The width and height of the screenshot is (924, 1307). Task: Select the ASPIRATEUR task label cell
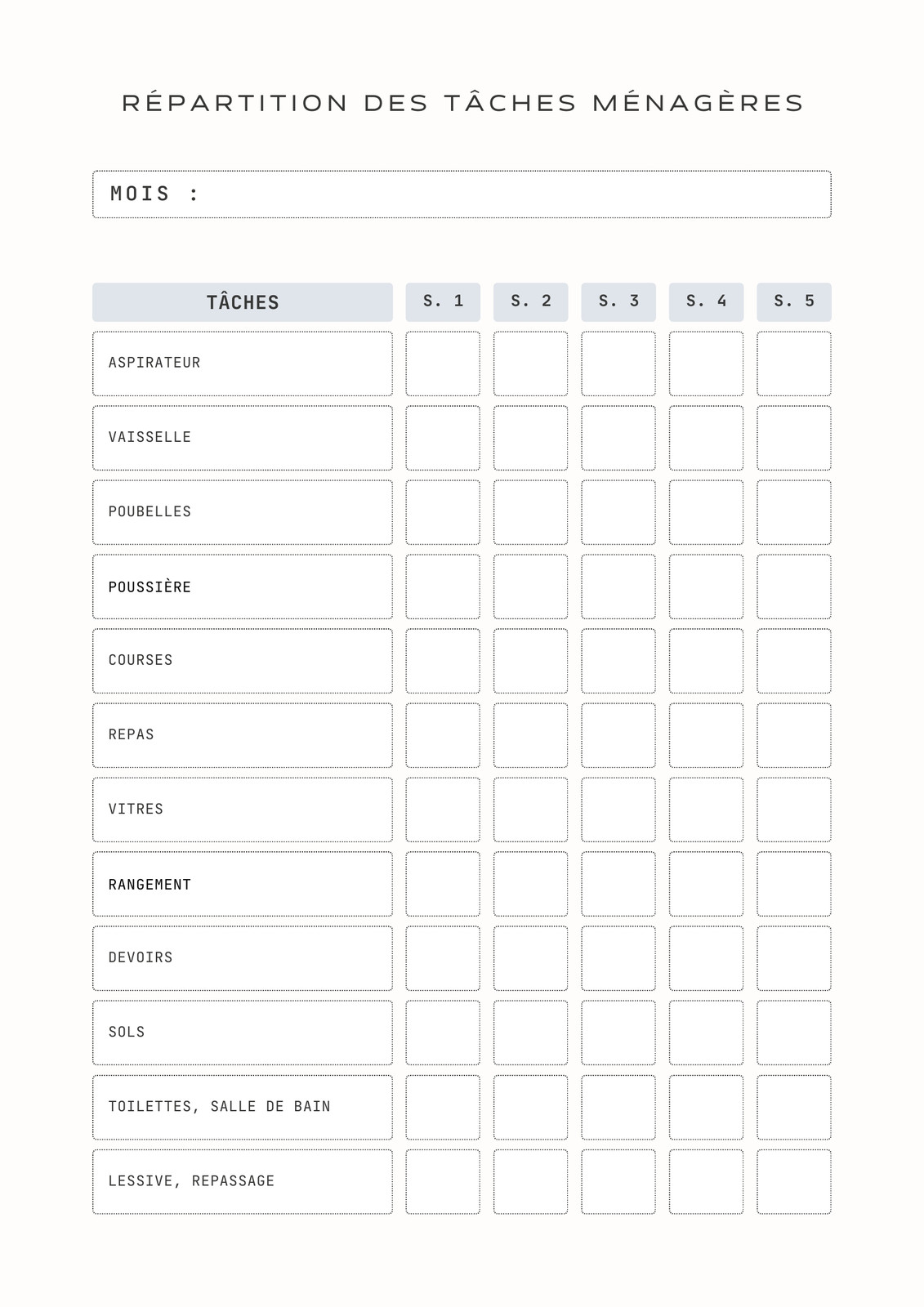[243, 364]
